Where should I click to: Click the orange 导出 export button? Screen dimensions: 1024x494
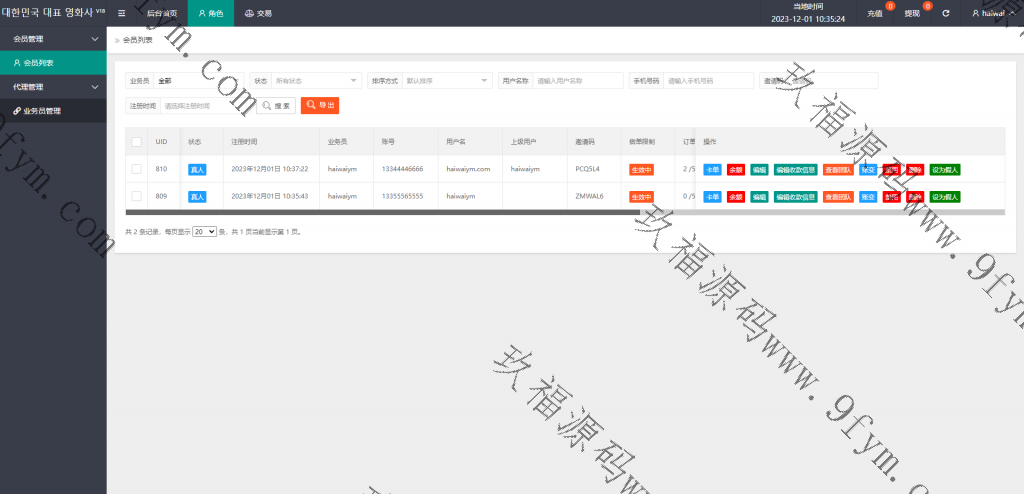click(x=320, y=105)
